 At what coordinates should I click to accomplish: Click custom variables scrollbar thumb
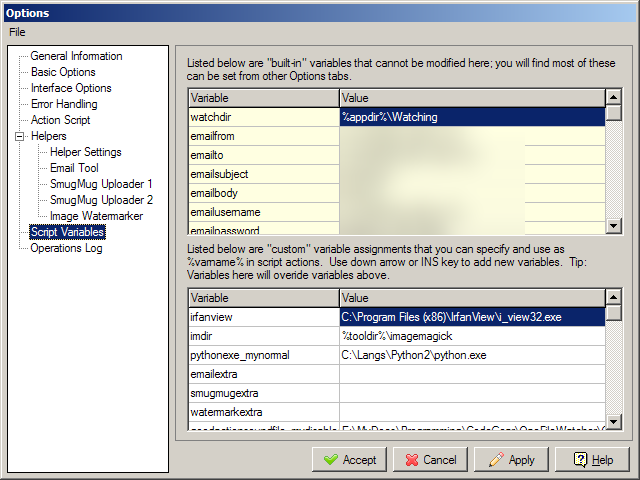point(613,313)
